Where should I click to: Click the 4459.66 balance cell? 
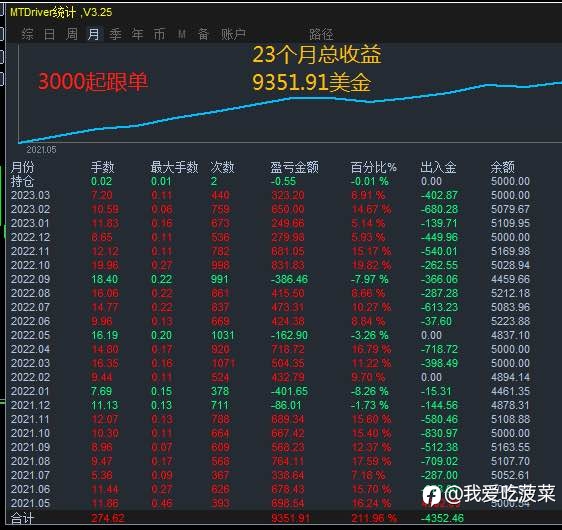(510, 279)
